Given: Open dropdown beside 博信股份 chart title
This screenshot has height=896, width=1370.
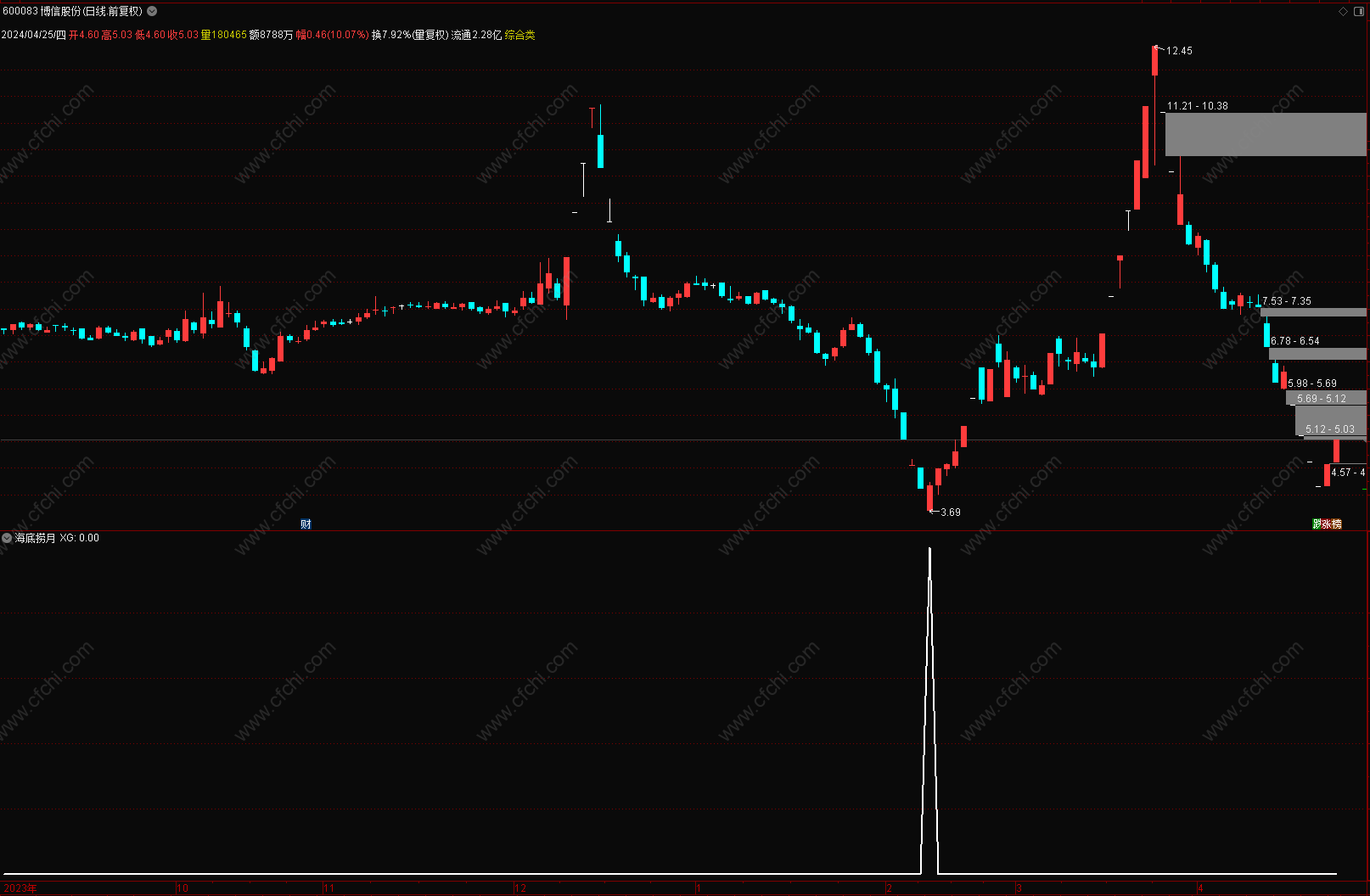Looking at the screenshot, I should tap(152, 11).
